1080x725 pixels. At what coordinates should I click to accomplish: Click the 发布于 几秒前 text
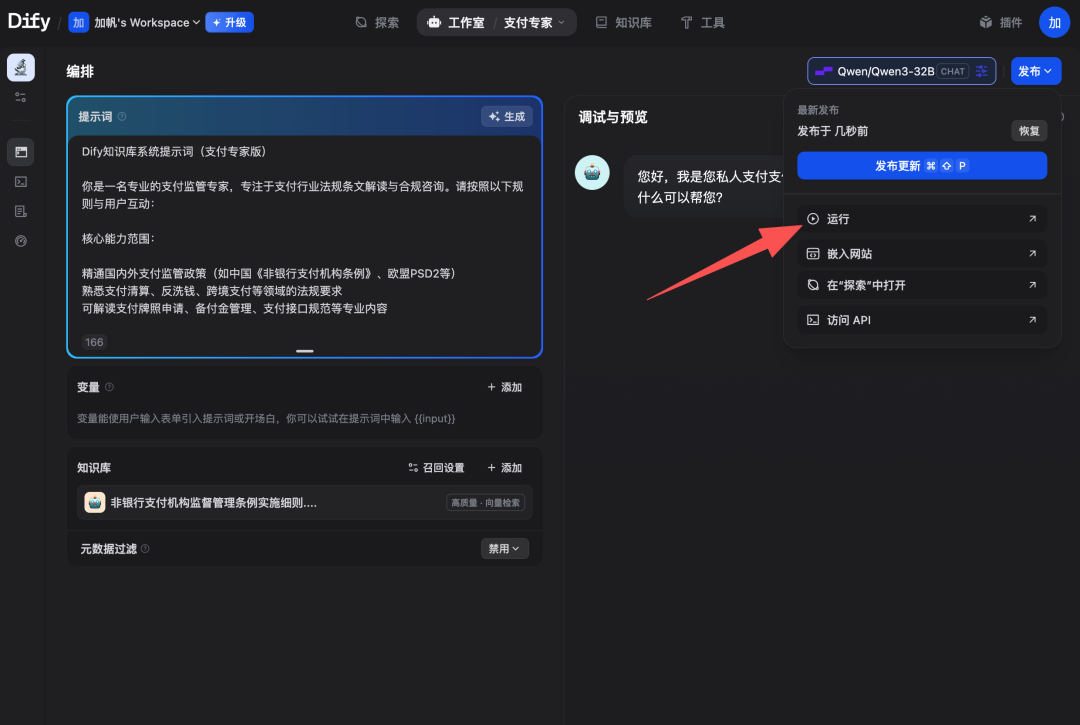(x=833, y=131)
